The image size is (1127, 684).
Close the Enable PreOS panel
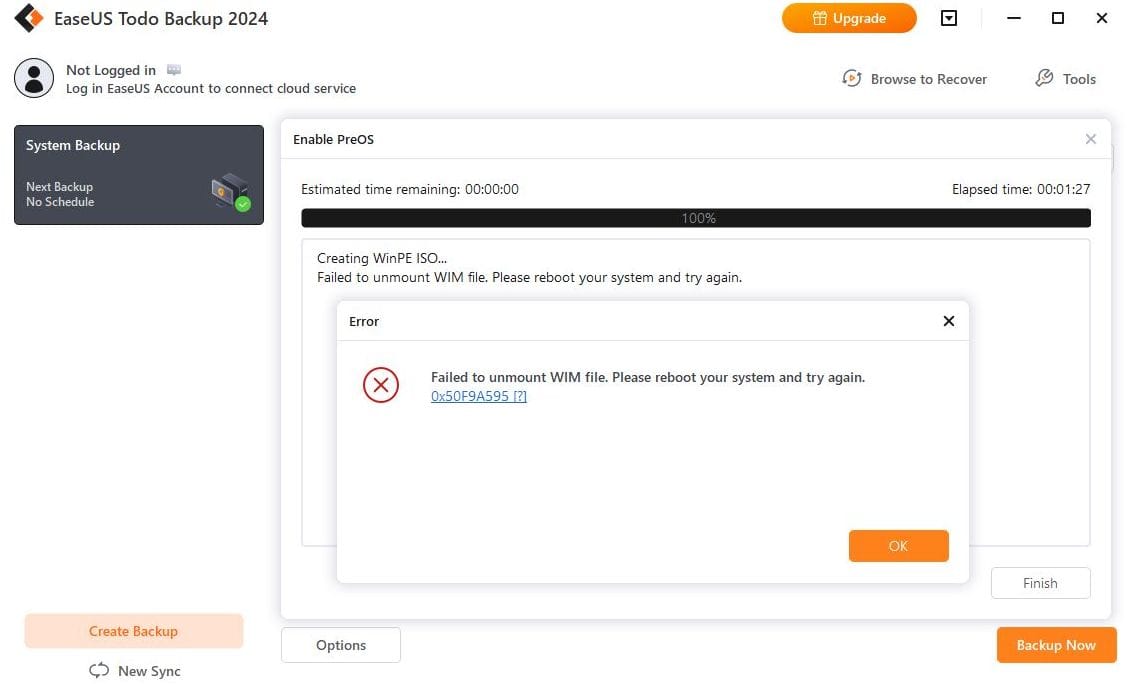coord(1090,139)
